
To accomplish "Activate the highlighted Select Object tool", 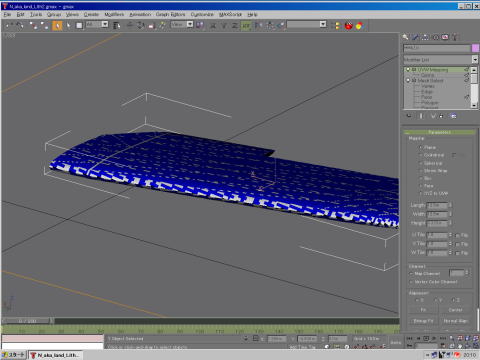I will [57, 25].
